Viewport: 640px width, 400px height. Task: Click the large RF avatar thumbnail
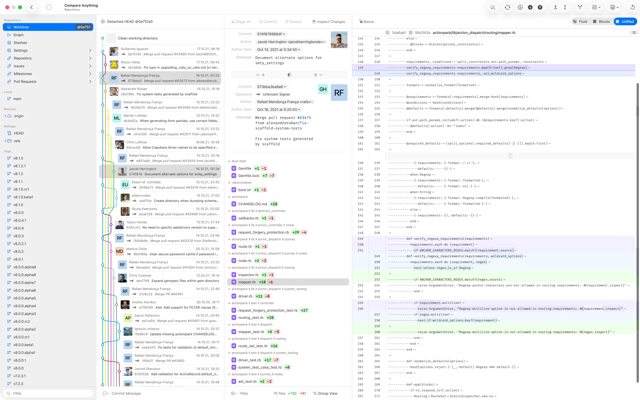(339, 93)
